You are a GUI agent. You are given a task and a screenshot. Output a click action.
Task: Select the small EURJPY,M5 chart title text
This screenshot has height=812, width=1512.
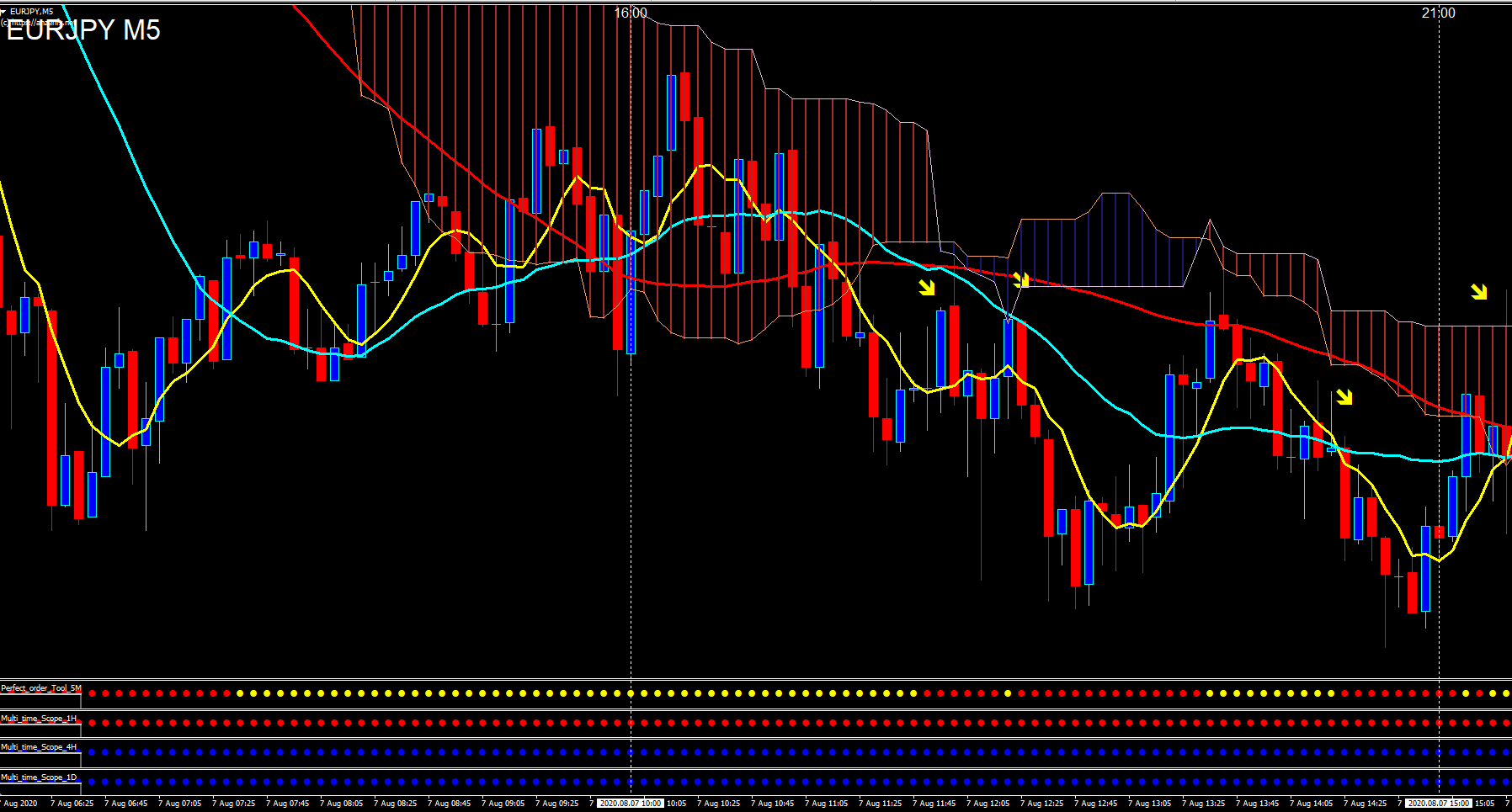(31, 12)
